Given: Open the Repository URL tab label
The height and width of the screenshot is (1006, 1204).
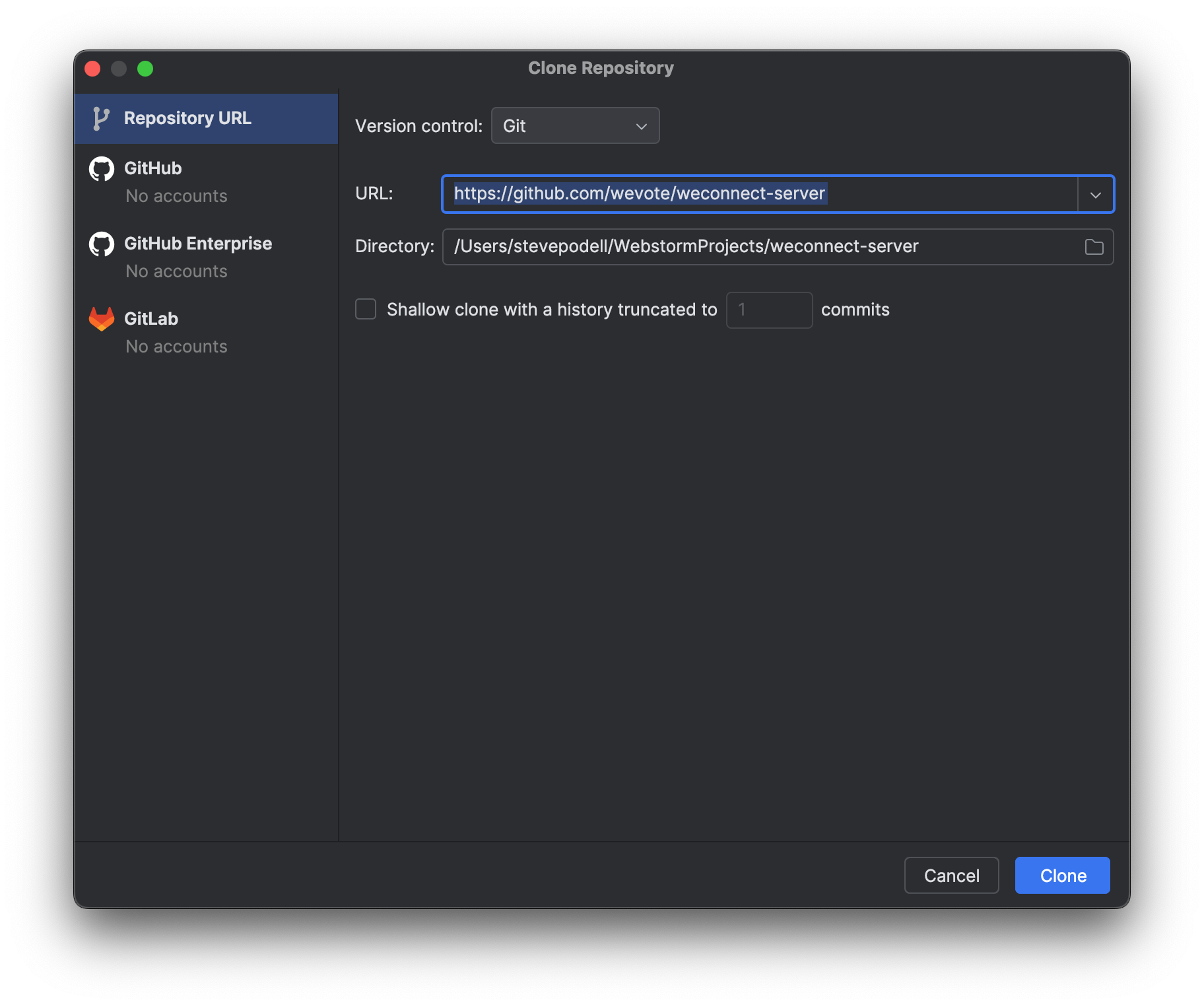Looking at the screenshot, I should coord(187,118).
